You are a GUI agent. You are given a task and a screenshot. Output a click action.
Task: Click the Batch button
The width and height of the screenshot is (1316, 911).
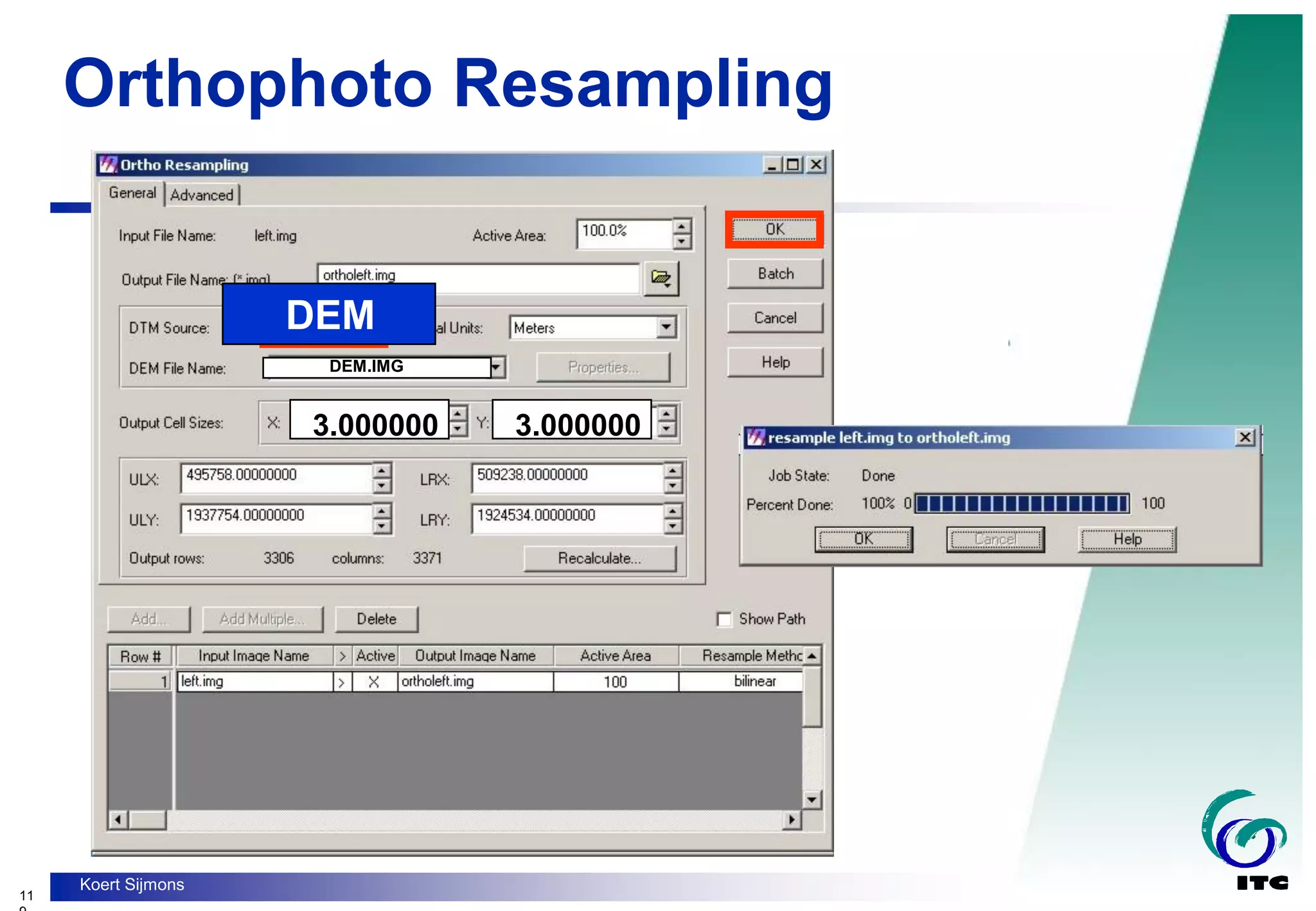click(775, 274)
